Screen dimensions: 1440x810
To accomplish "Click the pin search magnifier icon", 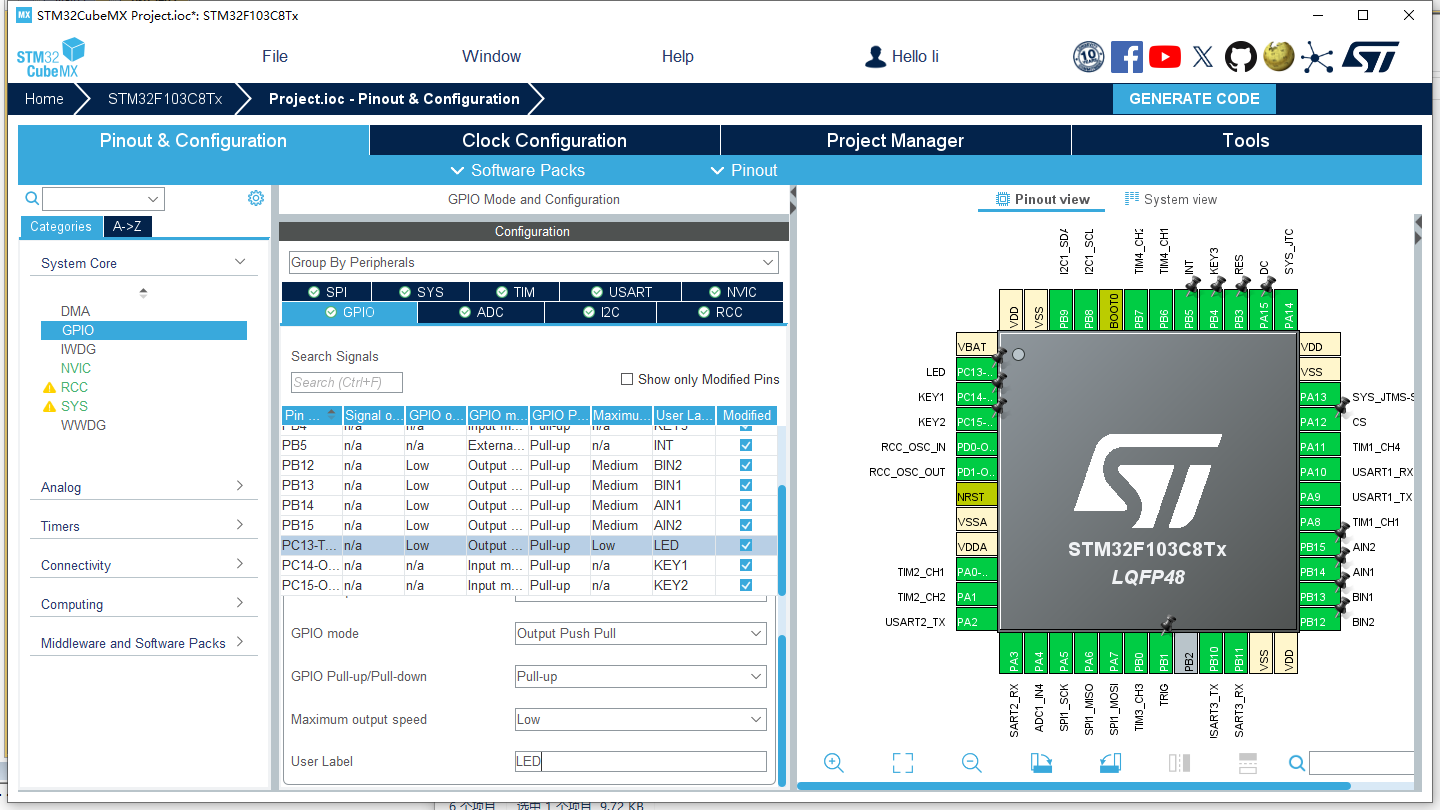I will pos(1297,764).
